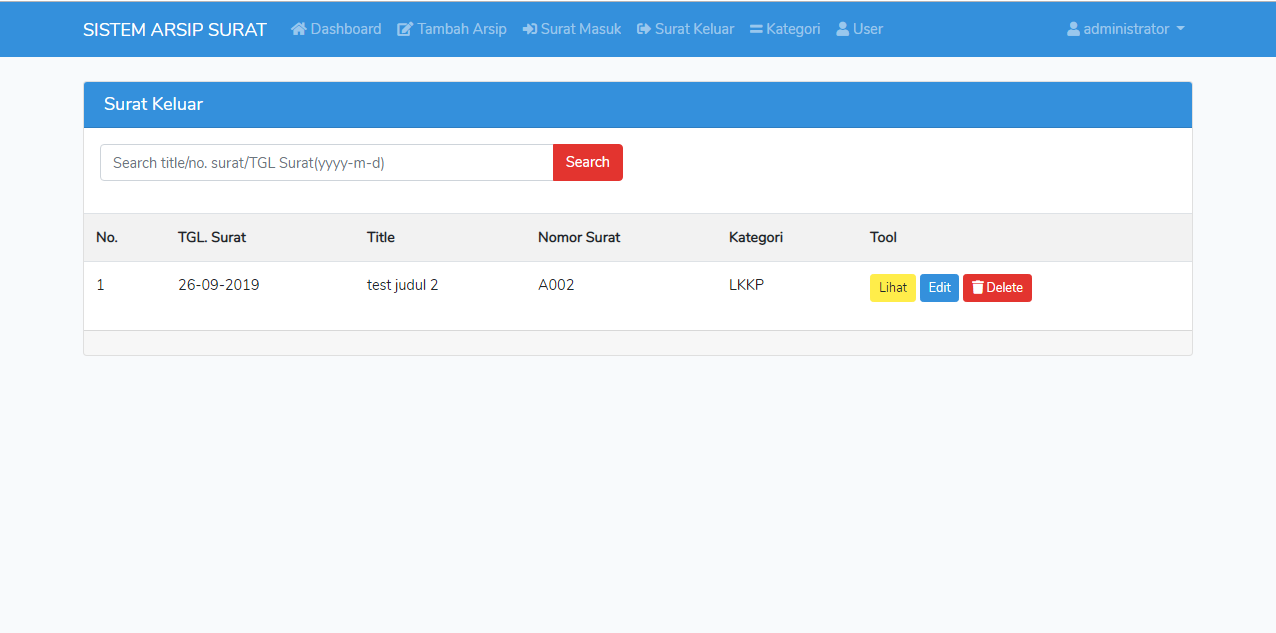
Task: Click the TGL. Surat column header
Action: [212, 237]
